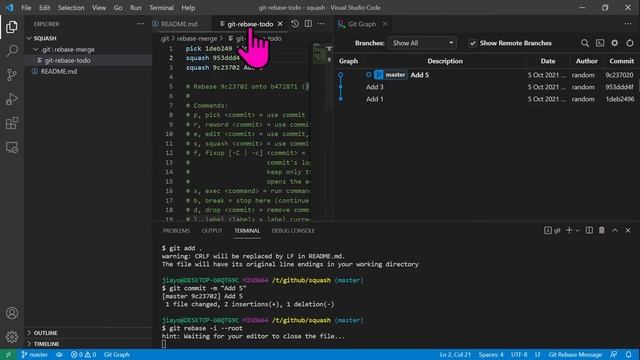Open the View menu
The height and width of the screenshot is (360, 640).
(99, 8)
